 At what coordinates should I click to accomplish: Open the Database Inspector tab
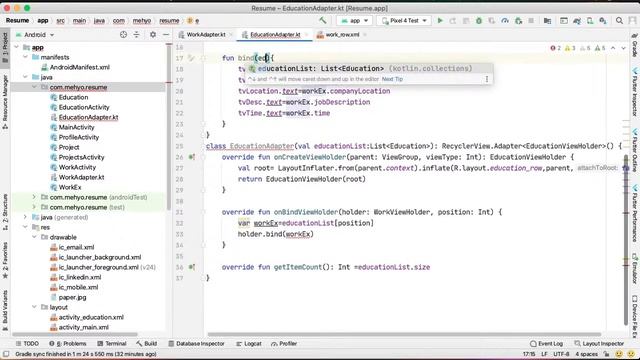tap(196, 344)
